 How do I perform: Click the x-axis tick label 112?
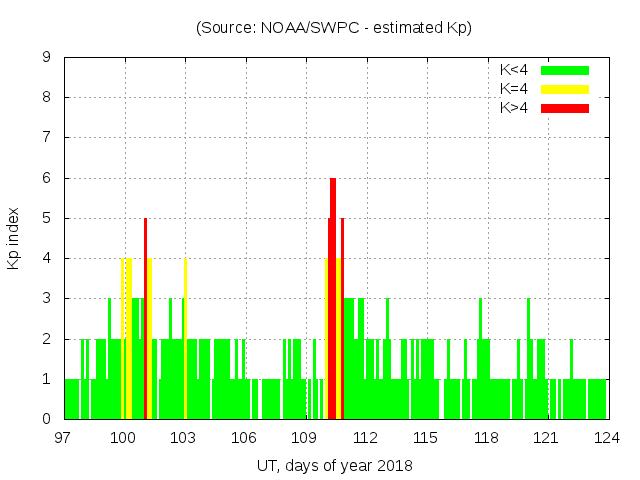pos(365,437)
